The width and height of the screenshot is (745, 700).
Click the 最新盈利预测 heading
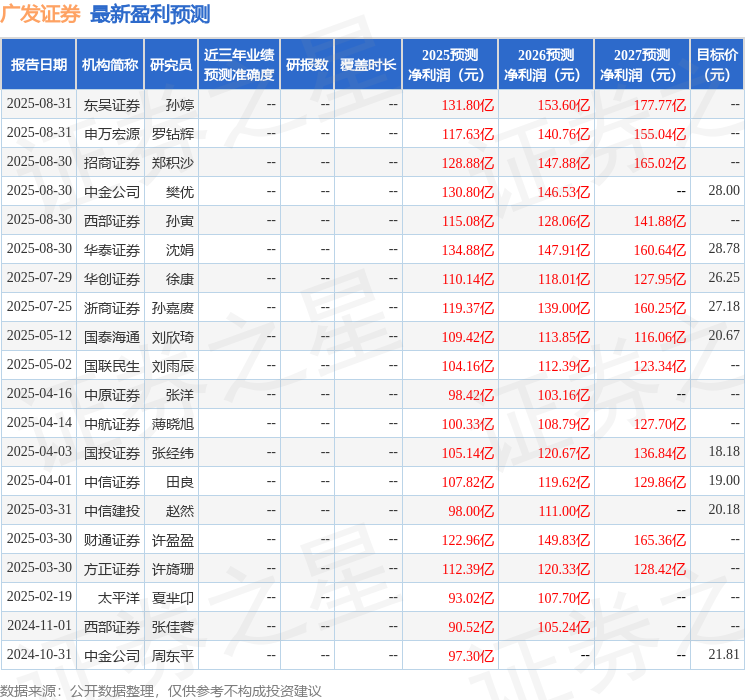[150, 14]
